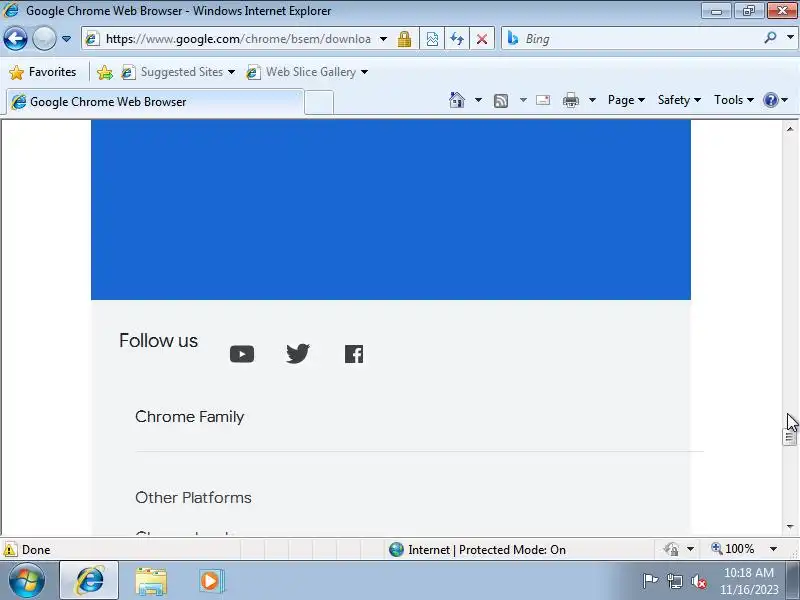Open Web Slice Gallery link
This screenshot has width=800, height=600.
302,72
